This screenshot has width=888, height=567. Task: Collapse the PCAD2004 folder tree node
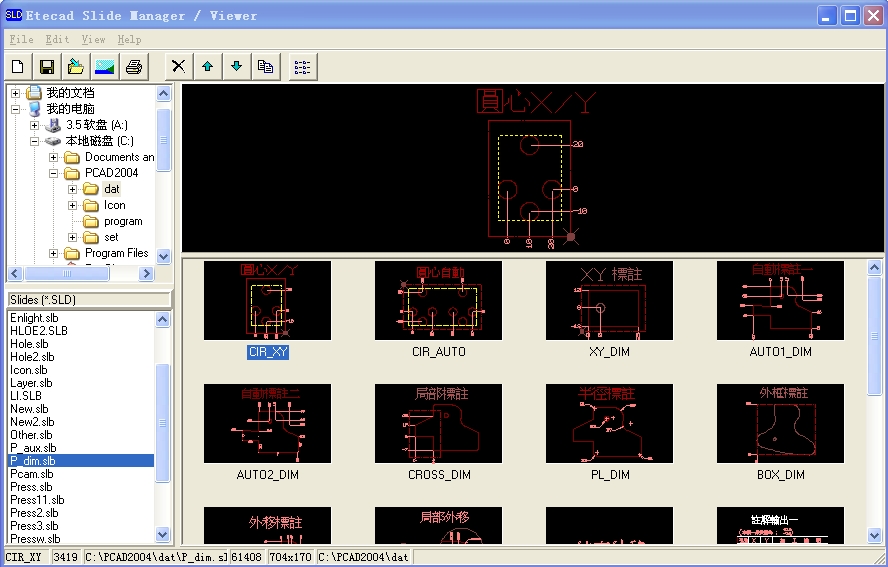click(x=54, y=173)
